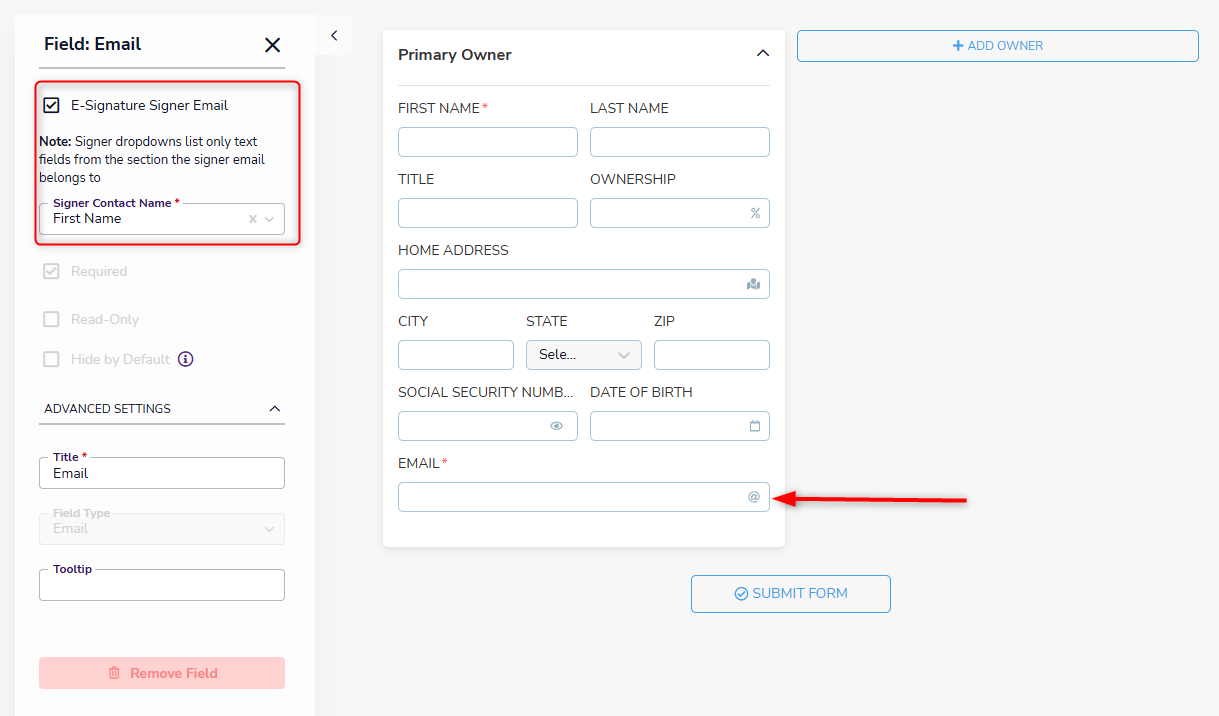This screenshot has width=1219, height=716.
Task: Collapse the left sidebar with the chevron
Action: tap(334, 36)
